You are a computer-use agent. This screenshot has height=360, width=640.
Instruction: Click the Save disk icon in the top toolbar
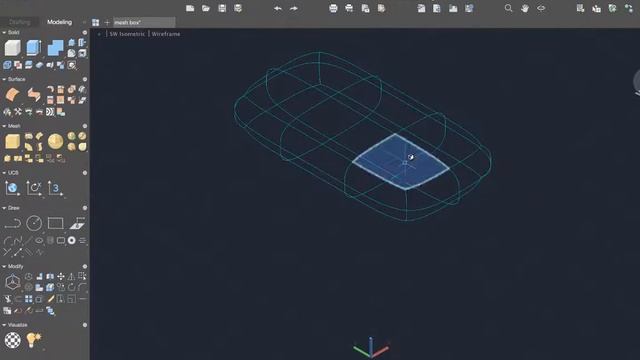(x=222, y=8)
